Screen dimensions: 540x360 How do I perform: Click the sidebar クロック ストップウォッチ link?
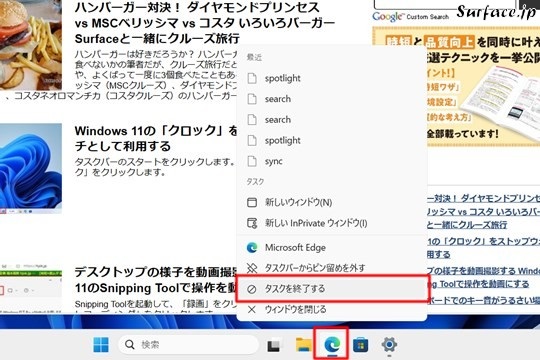pos(483,248)
